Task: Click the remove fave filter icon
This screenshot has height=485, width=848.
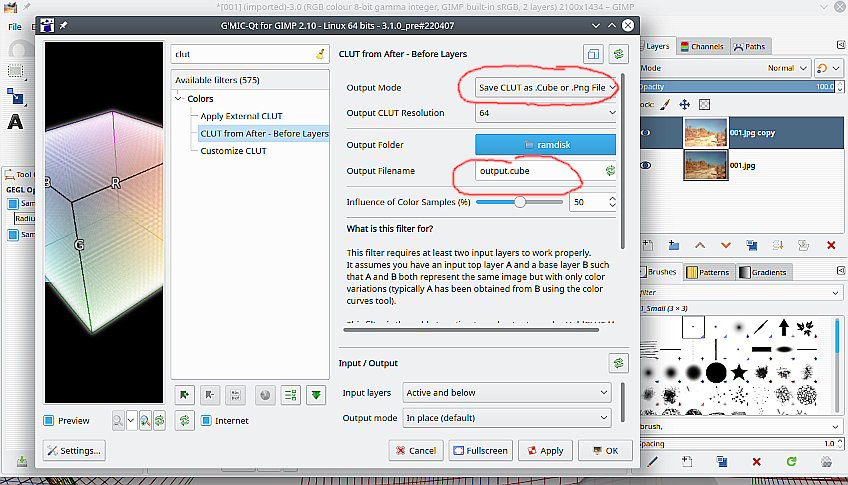Action: (x=210, y=395)
